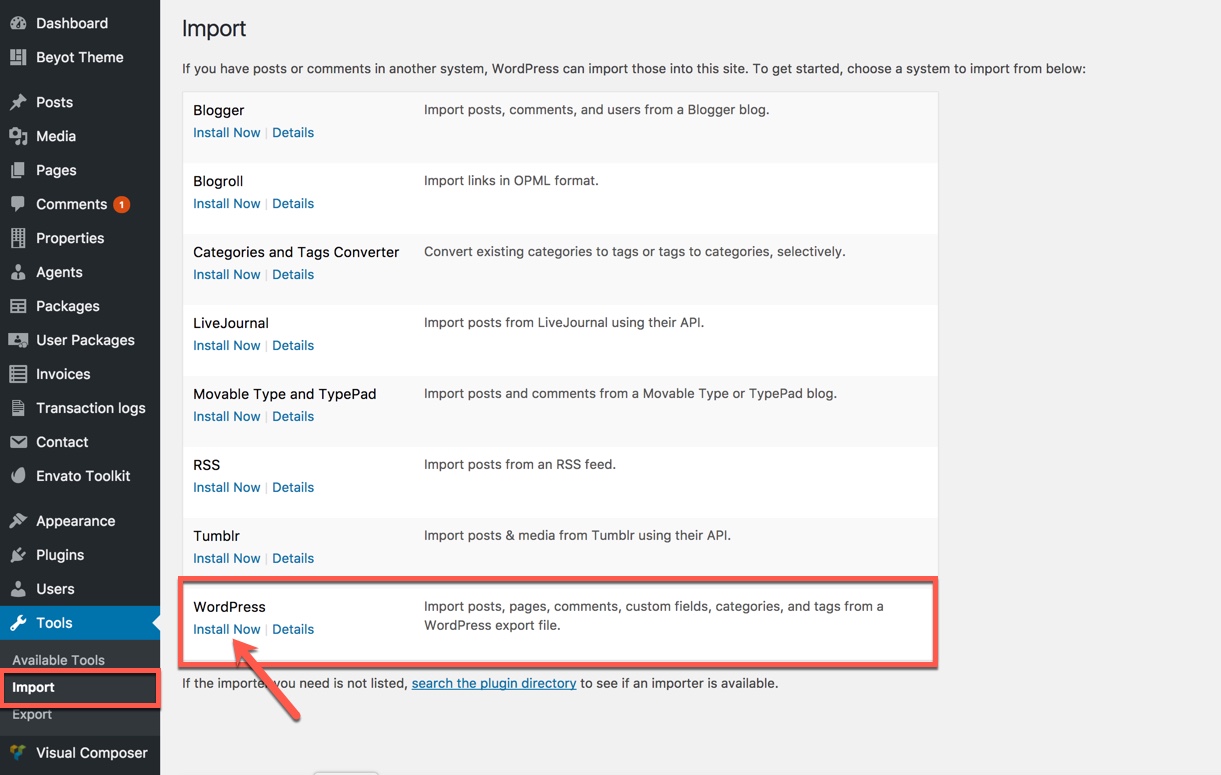This screenshot has height=775, width=1221.
Task: Click the Media icon in sidebar
Action: pos(18,136)
